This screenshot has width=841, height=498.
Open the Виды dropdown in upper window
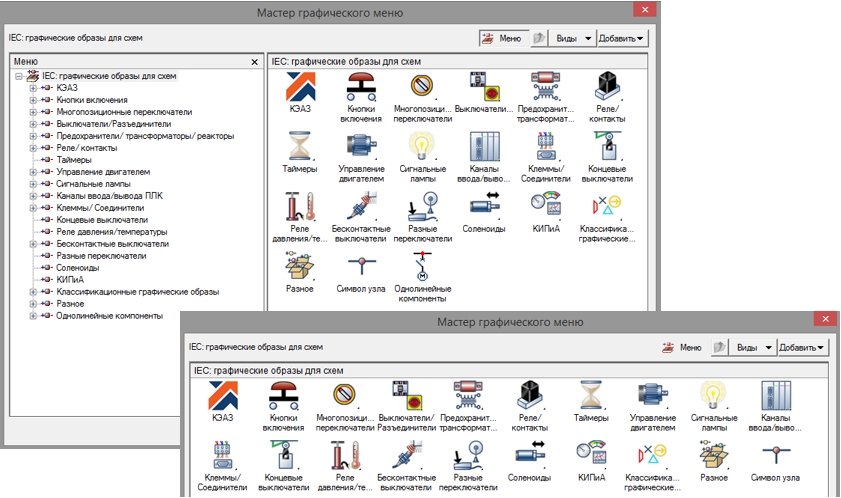[573, 38]
